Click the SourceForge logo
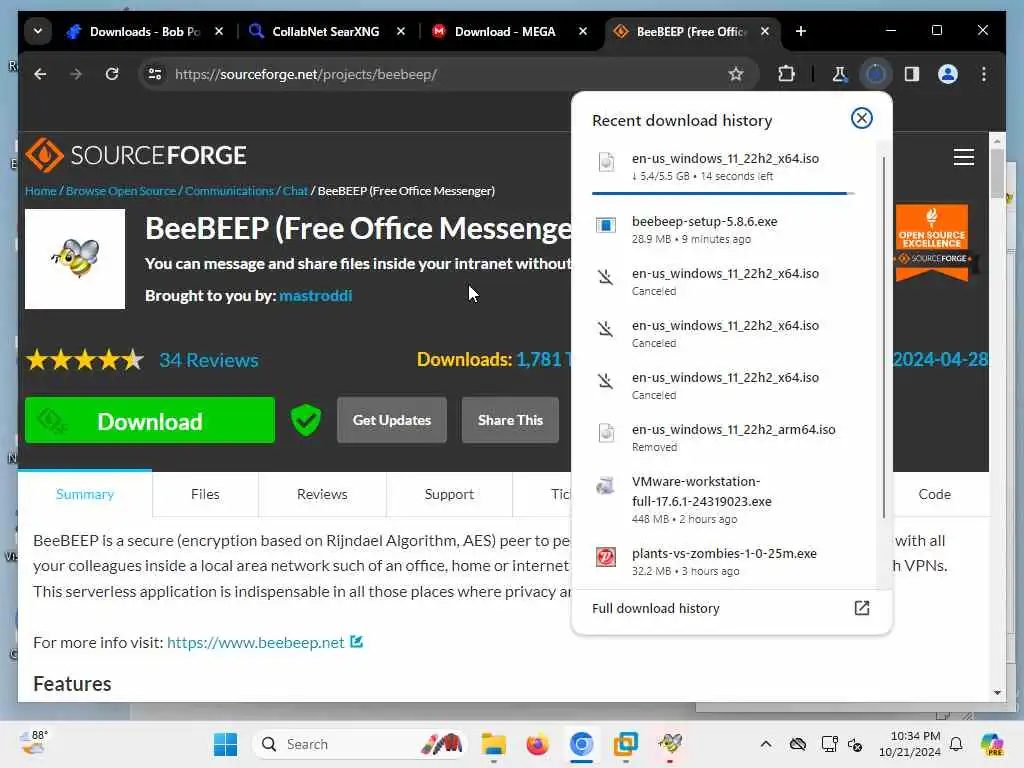This screenshot has height=768, width=1024. coord(135,155)
